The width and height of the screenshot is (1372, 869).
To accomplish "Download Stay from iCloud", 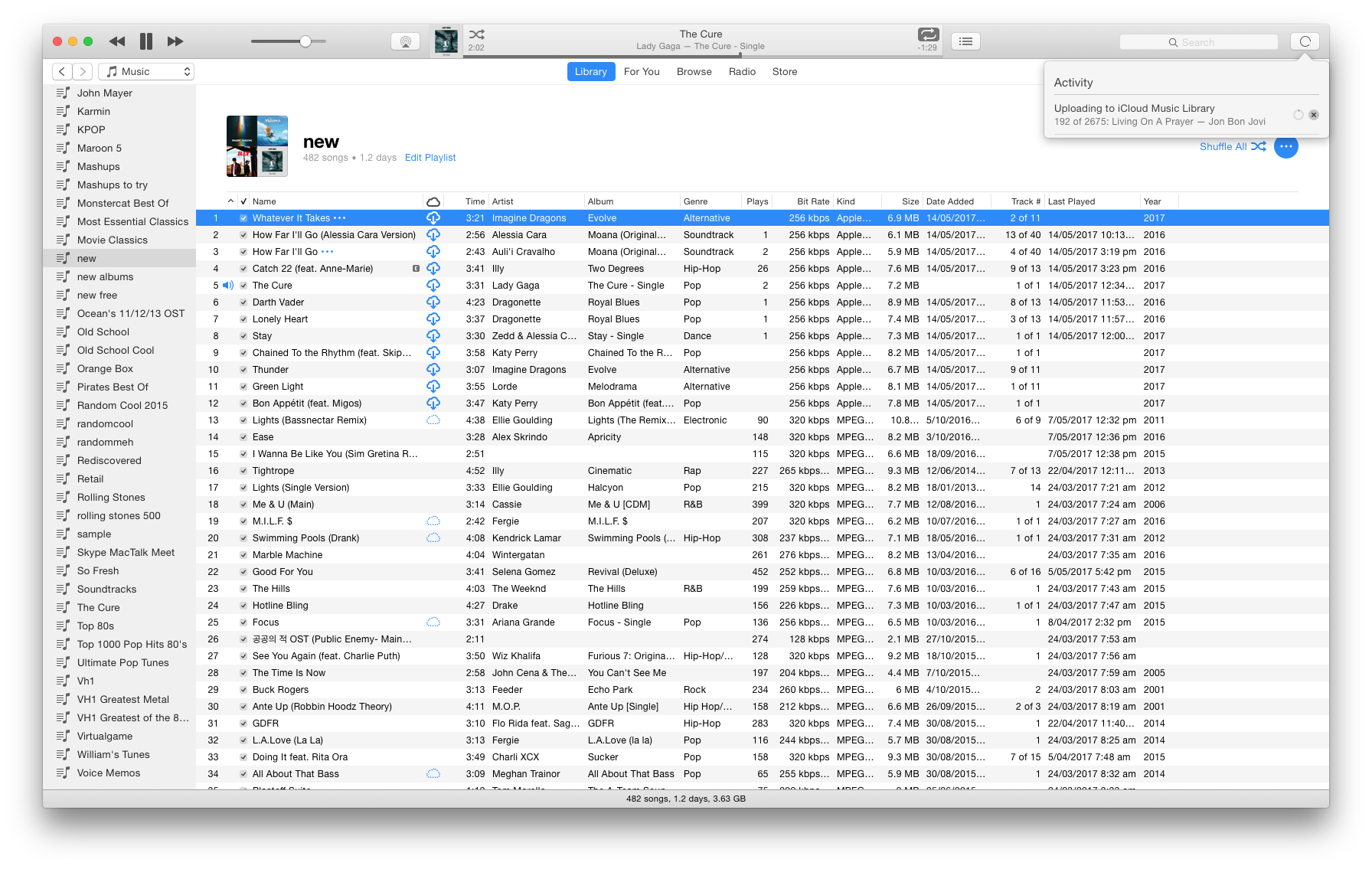I will 433,336.
